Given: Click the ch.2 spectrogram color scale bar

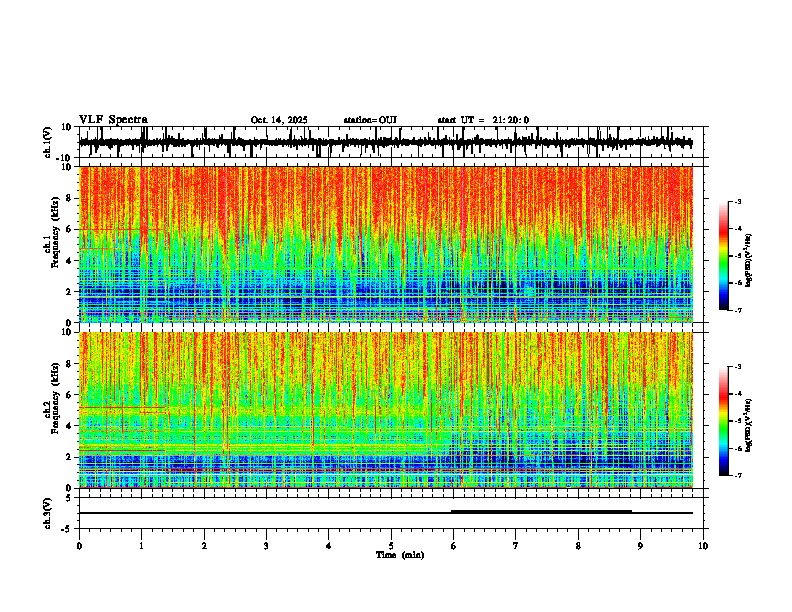Looking at the screenshot, I should 724,421.
